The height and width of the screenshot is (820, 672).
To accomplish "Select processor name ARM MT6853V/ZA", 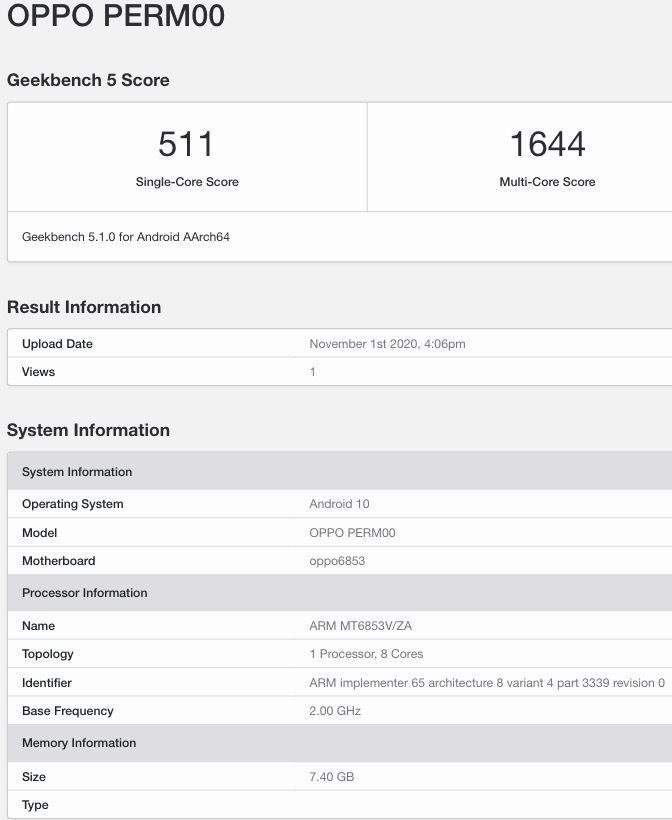I will coord(360,625).
